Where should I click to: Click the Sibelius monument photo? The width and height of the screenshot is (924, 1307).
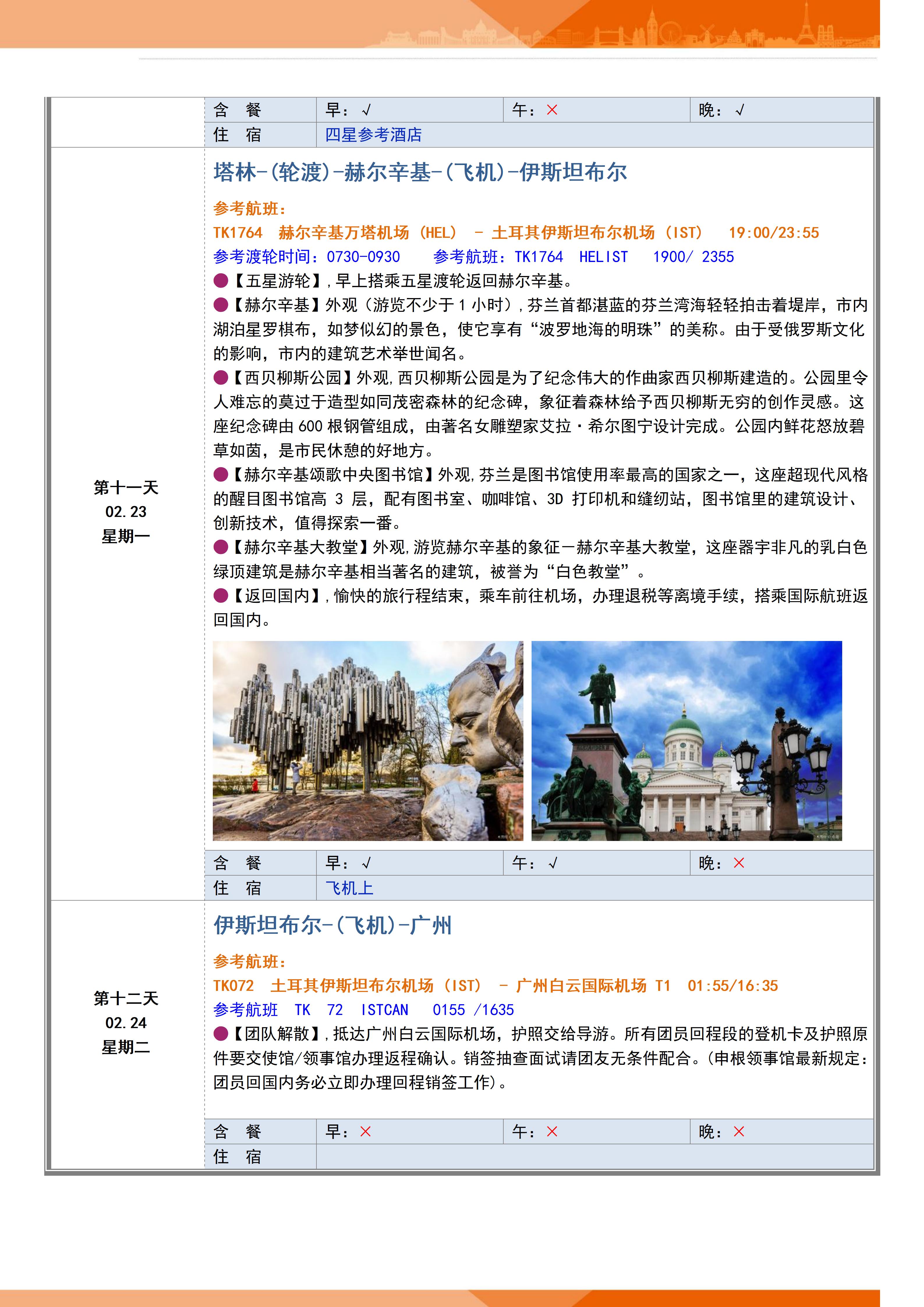[367, 740]
